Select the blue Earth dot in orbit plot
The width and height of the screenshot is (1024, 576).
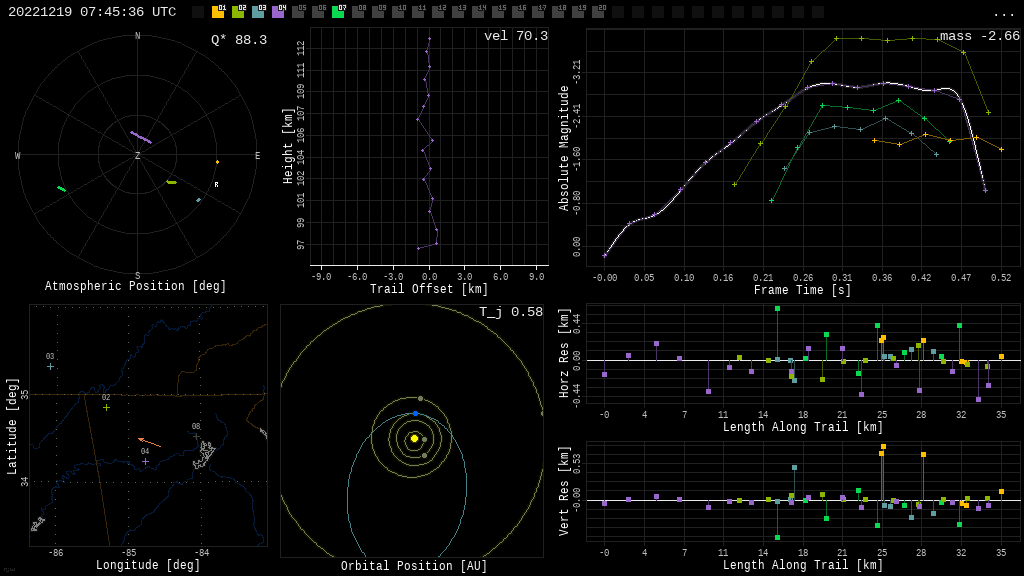point(415,413)
